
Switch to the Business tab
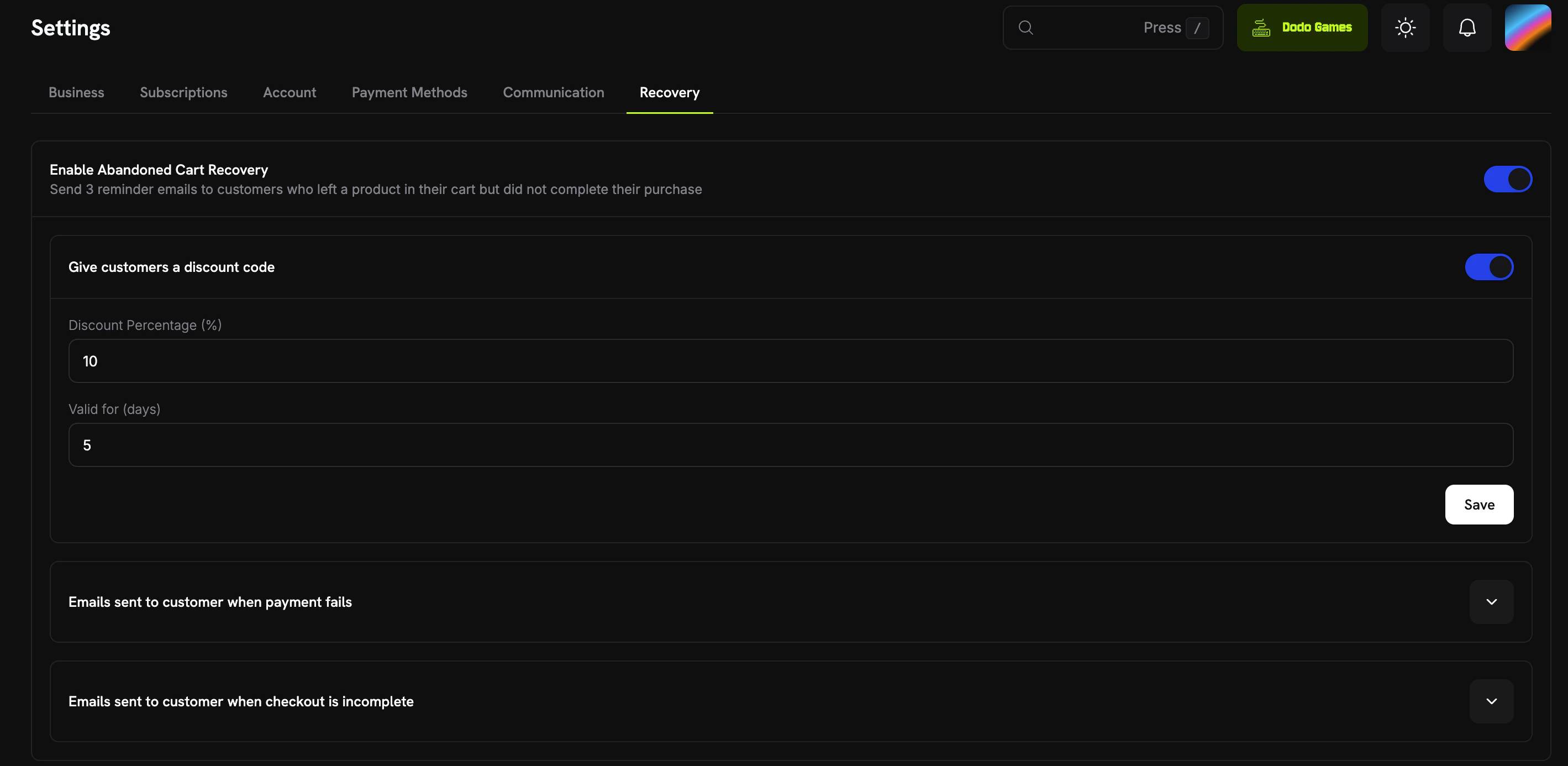(76, 92)
